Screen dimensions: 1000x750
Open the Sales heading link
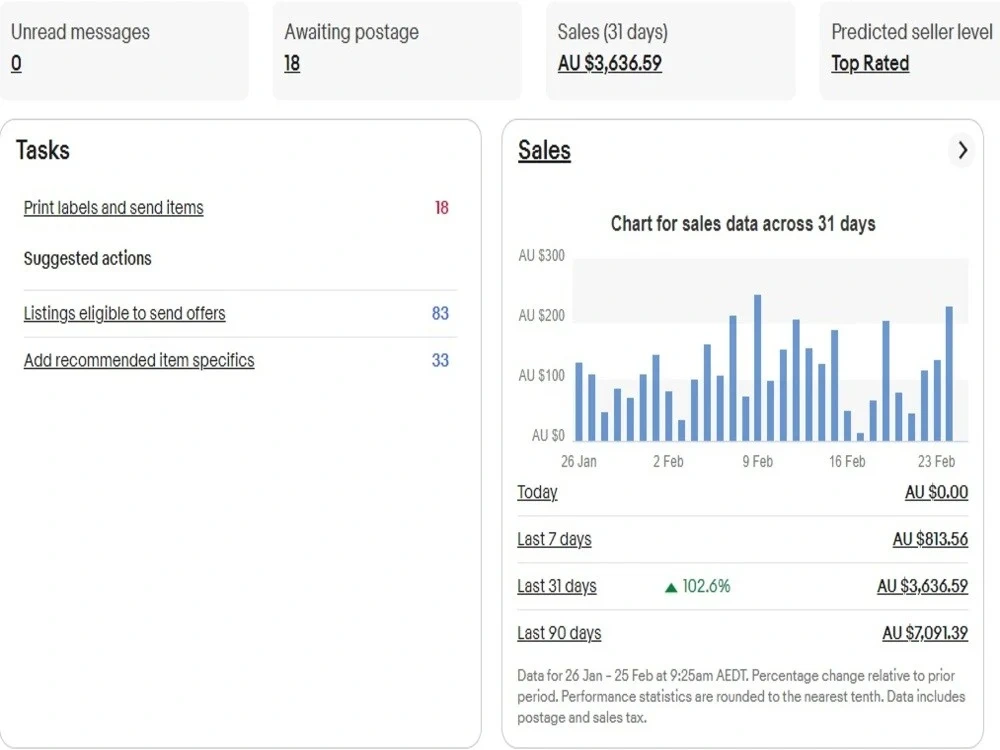tap(544, 151)
